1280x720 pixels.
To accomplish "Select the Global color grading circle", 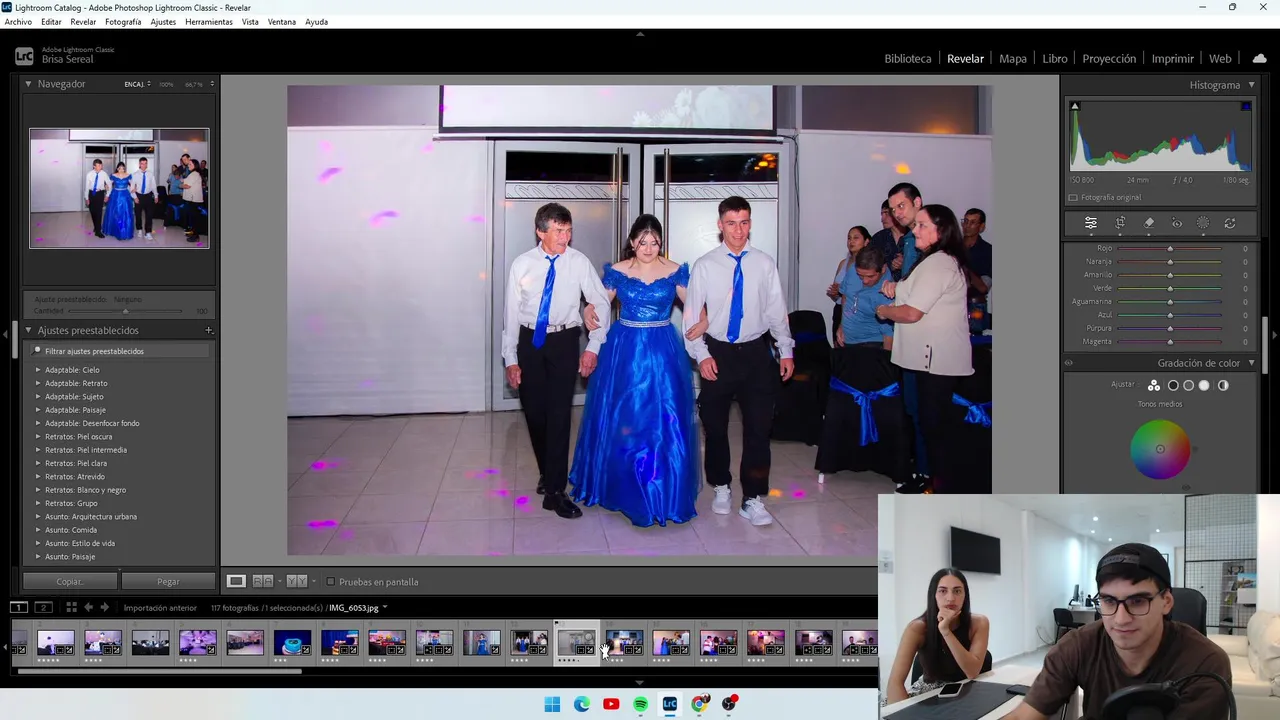I will point(1223,385).
